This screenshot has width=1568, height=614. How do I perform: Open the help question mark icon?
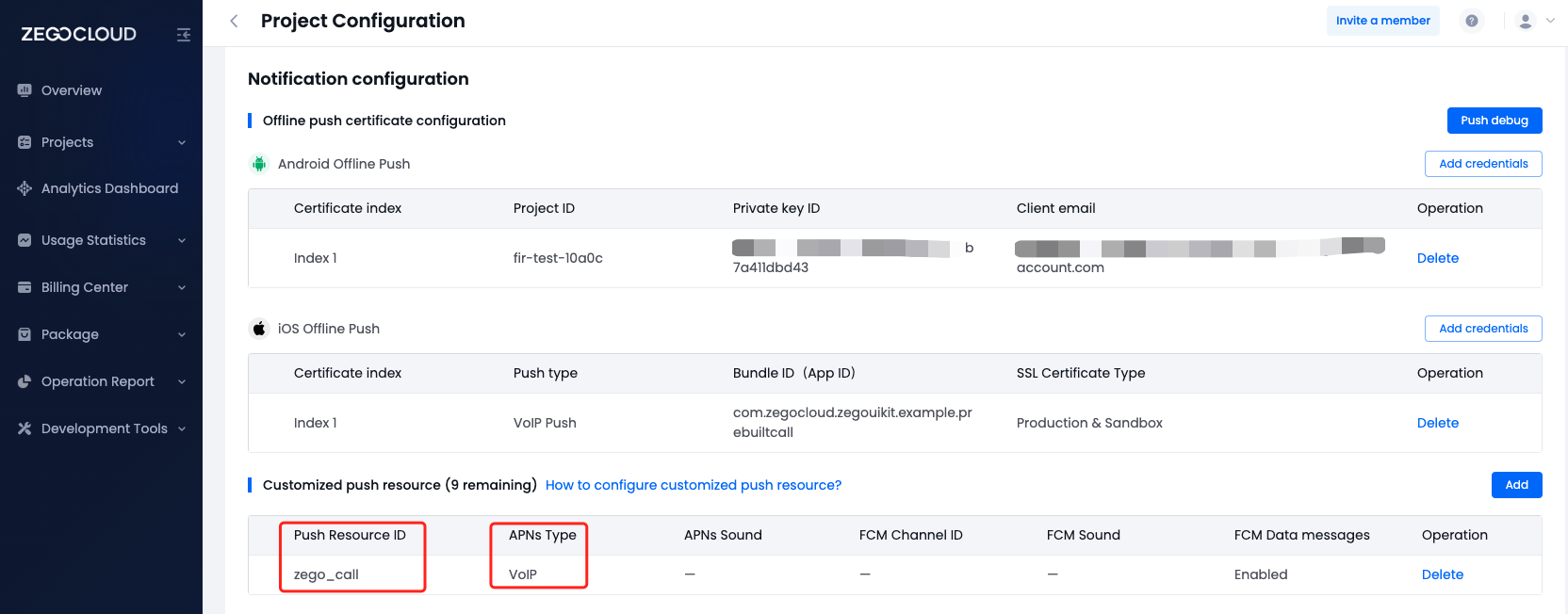point(1471,21)
